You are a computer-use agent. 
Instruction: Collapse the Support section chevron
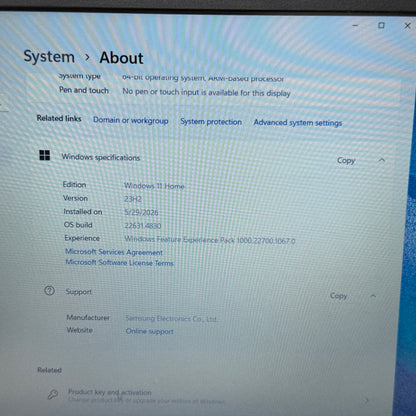[x=373, y=296]
